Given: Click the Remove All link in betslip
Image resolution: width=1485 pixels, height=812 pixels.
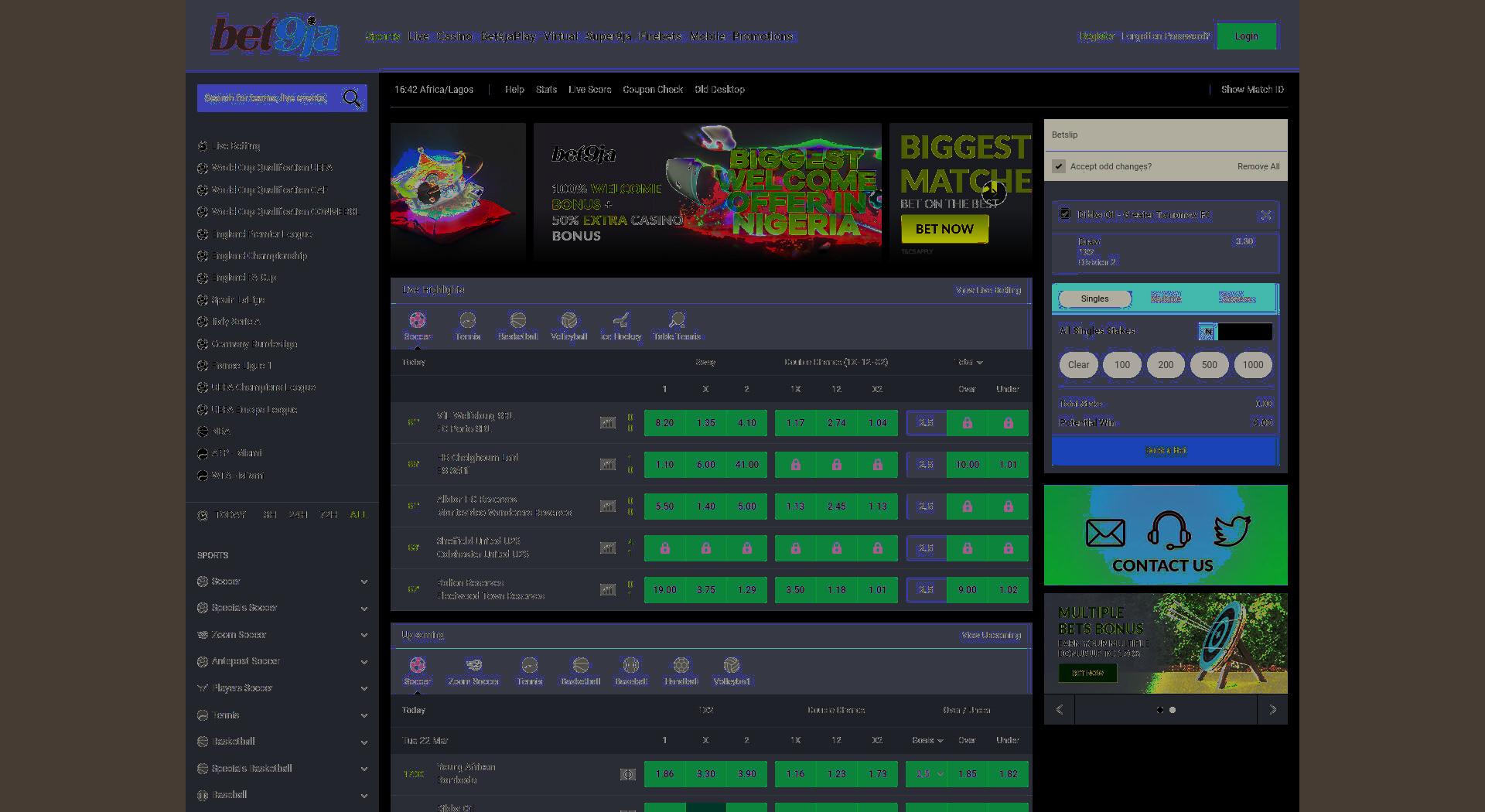Looking at the screenshot, I should point(1258,166).
